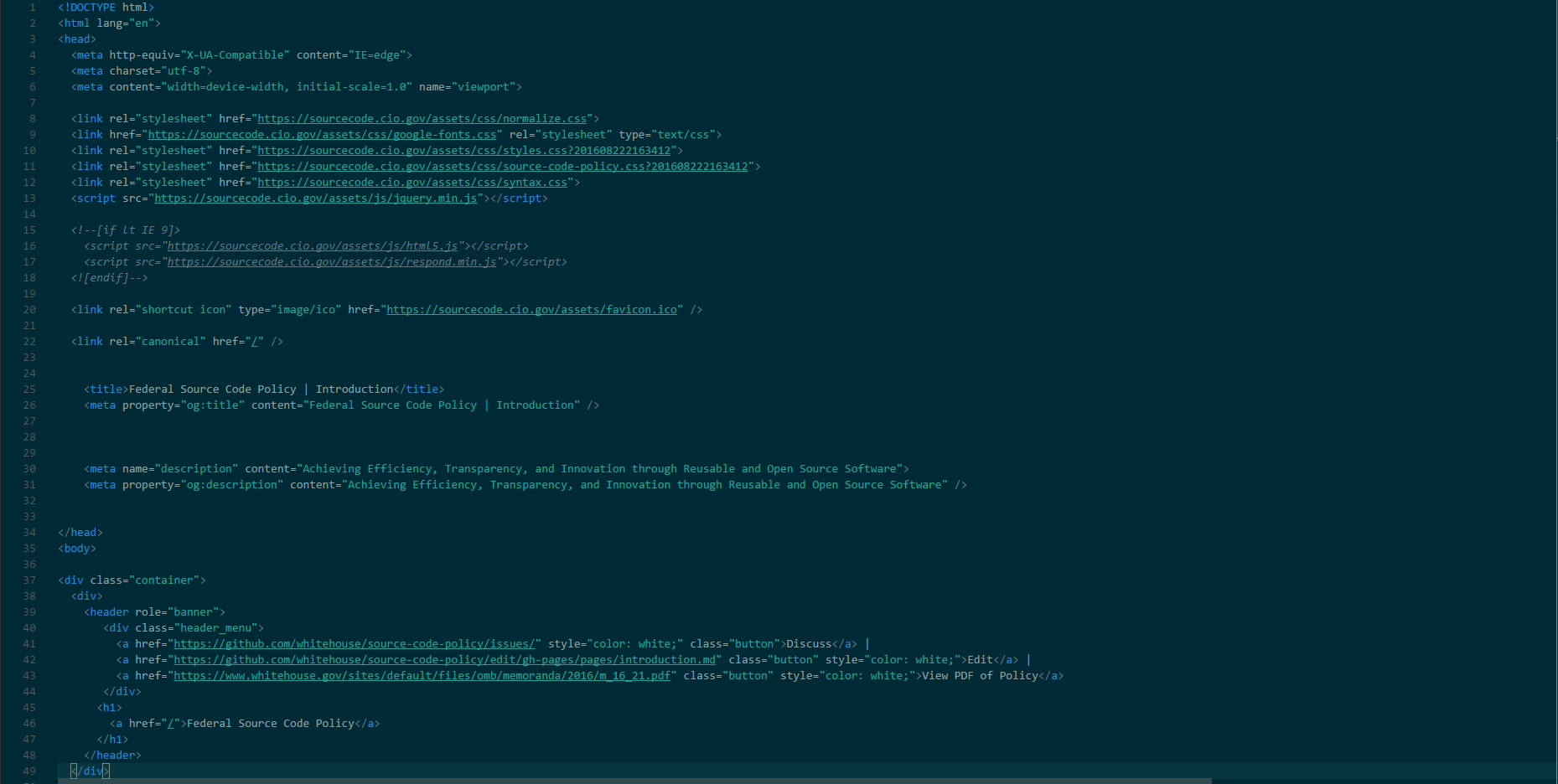Click the <html lang="en"> tag
1558x784 pixels.
[110, 23]
